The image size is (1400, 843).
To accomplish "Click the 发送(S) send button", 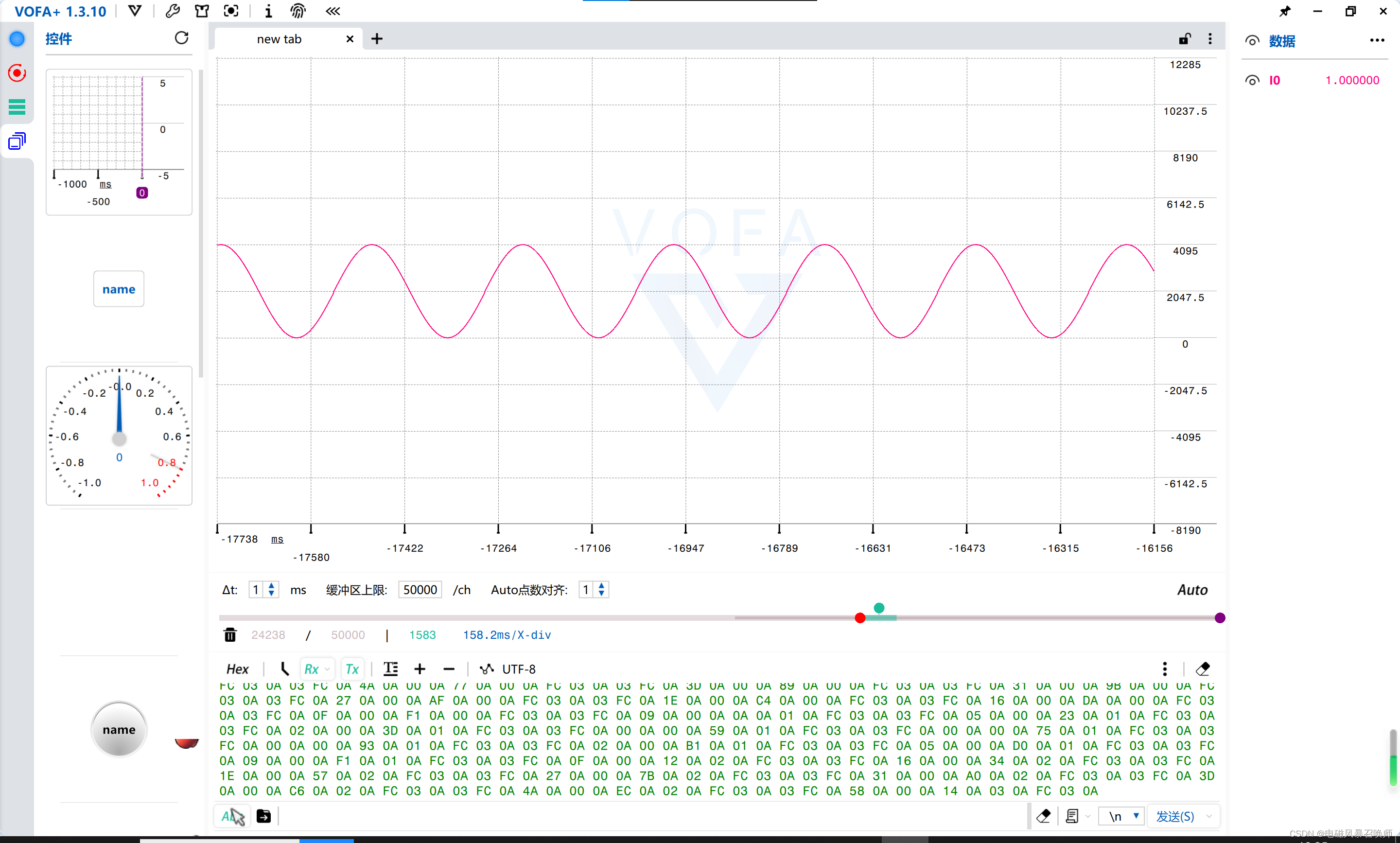I will tap(1175, 816).
